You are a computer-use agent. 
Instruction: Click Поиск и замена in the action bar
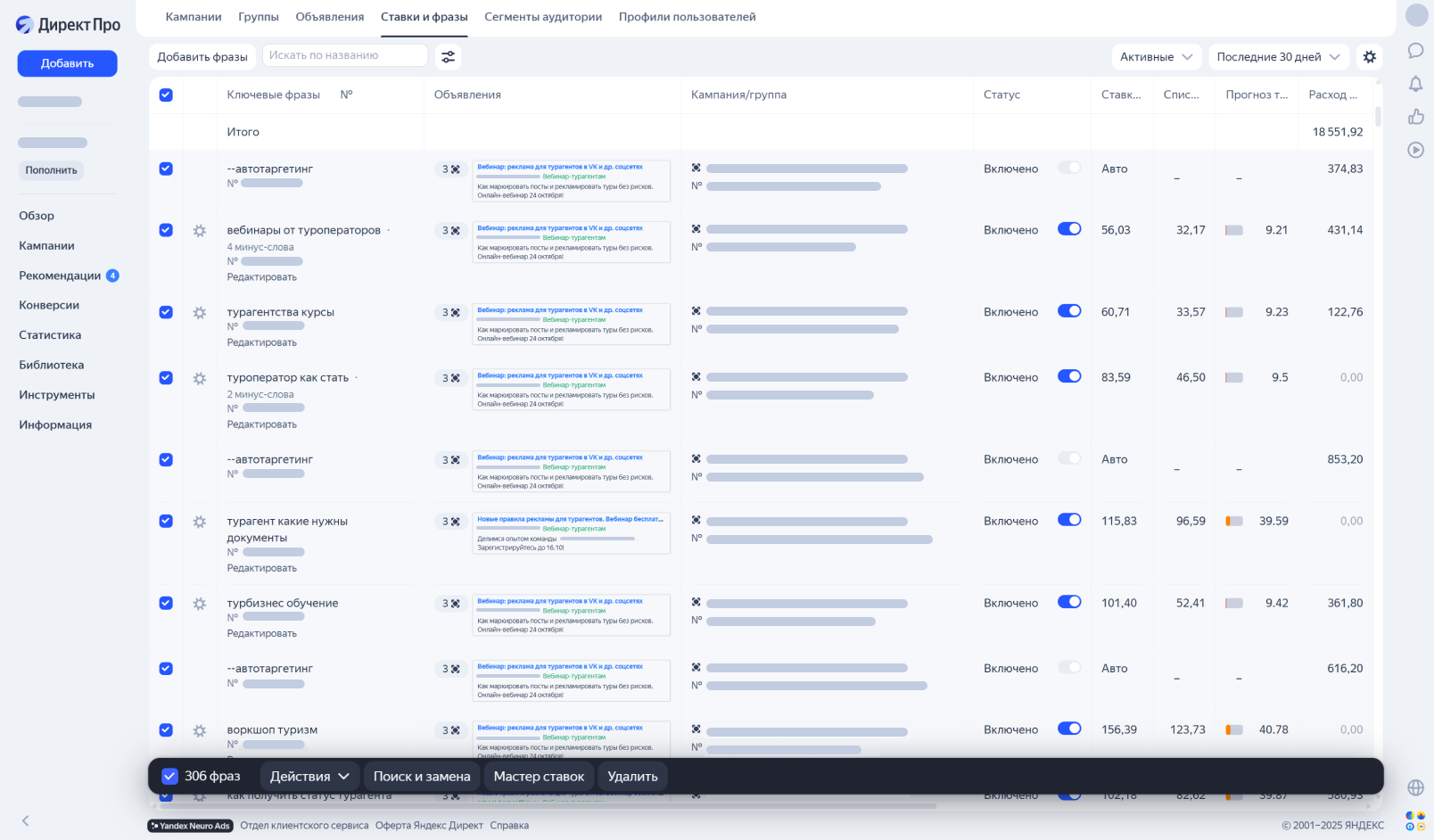[x=422, y=776]
